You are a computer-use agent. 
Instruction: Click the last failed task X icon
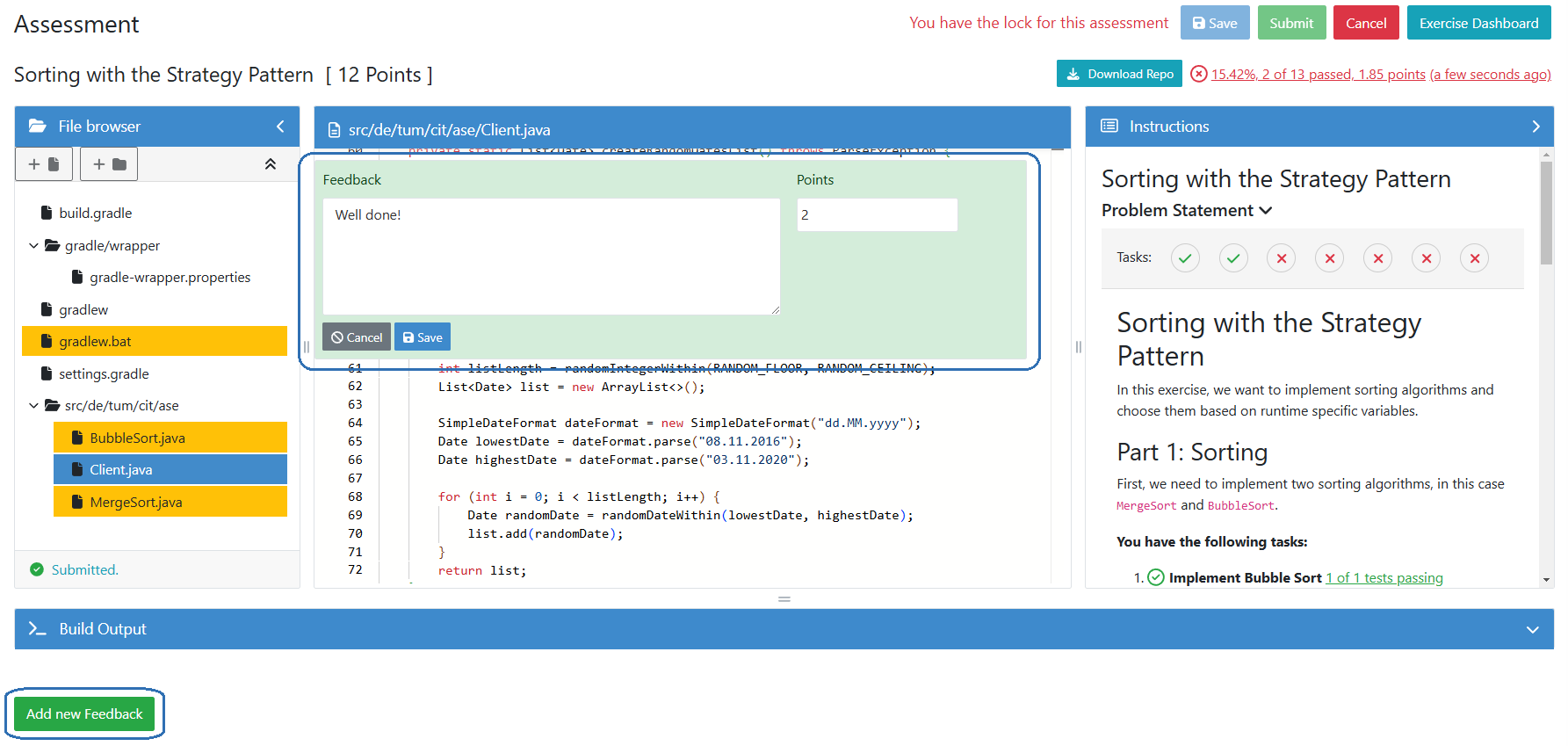[1474, 258]
